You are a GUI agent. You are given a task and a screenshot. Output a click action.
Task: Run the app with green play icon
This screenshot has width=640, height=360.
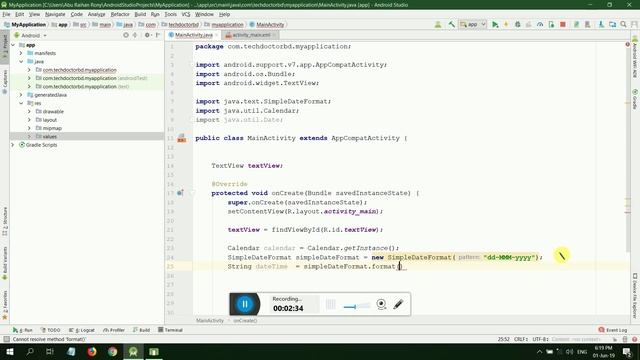click(495, 24)
